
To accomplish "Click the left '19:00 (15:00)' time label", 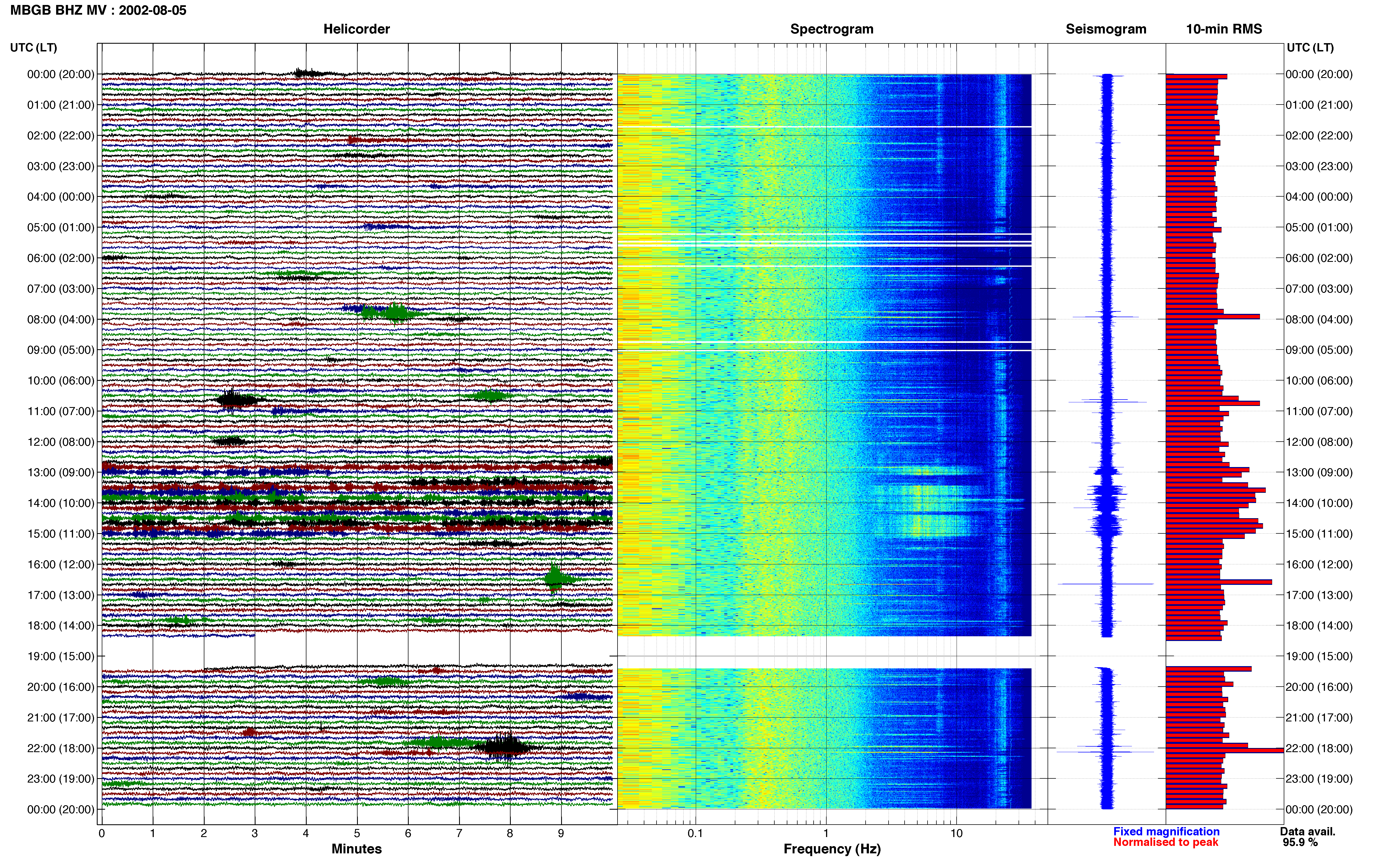I will click(61, 657).
